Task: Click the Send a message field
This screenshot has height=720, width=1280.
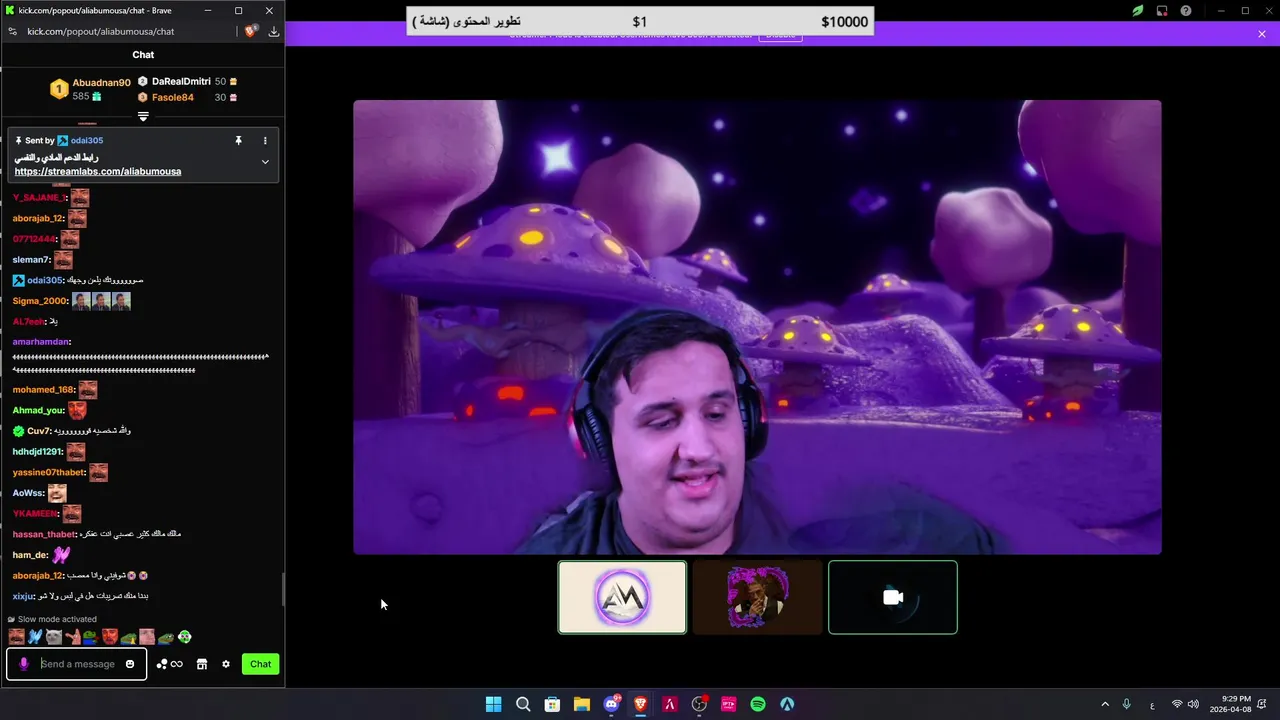Action: point(78,664)
